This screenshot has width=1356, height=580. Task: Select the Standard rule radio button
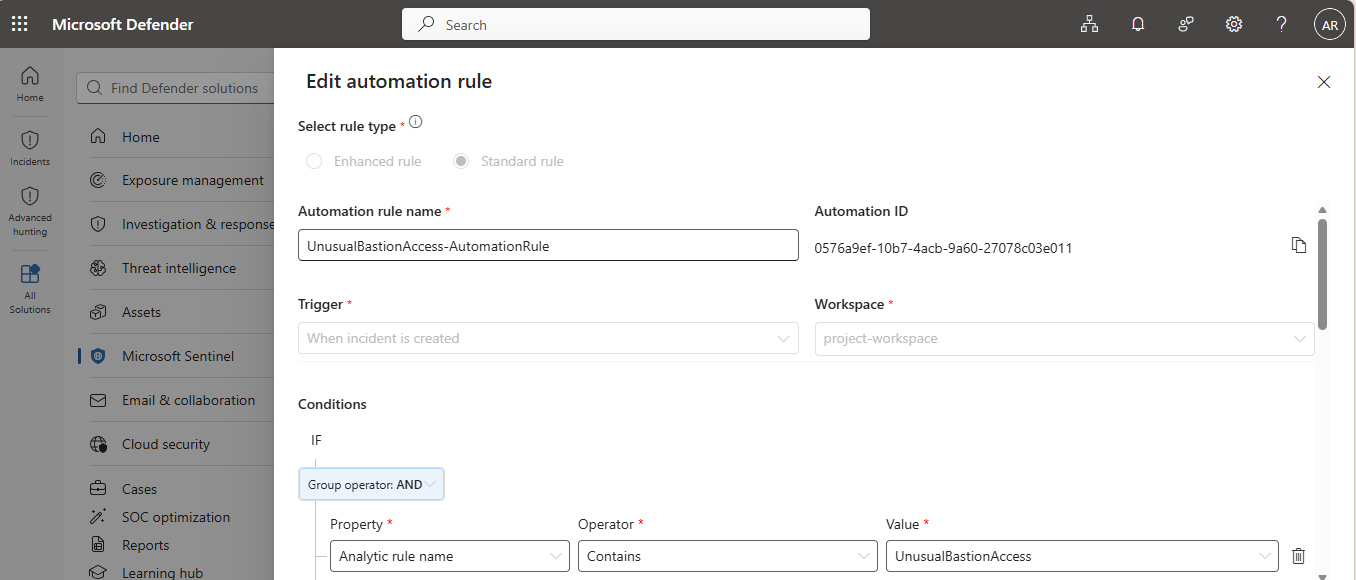coord(461,161)
